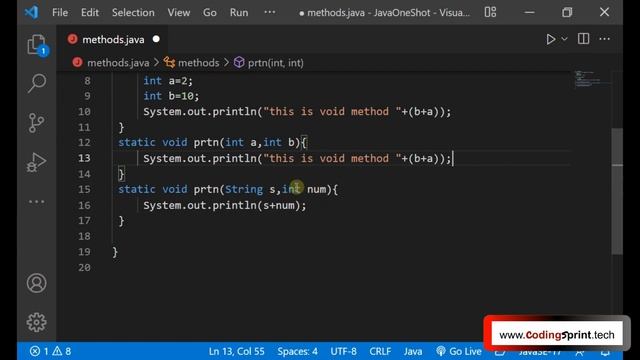This screenshot has width=640, height=360.
Task: Click the println call on line 10
Action: pyautogui.click(x=297, y=112)
